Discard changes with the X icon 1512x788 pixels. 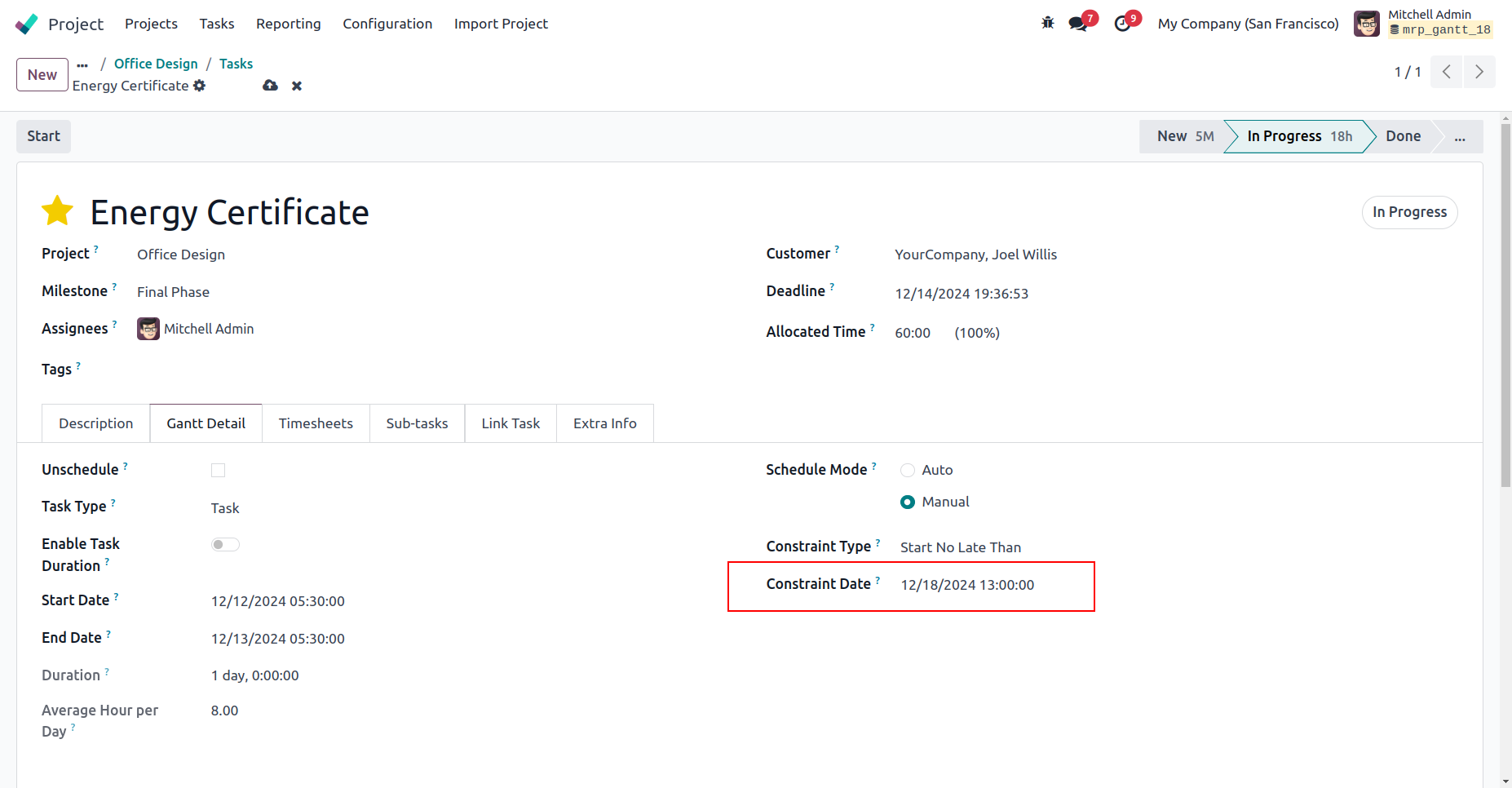click(x=297, y=86)
